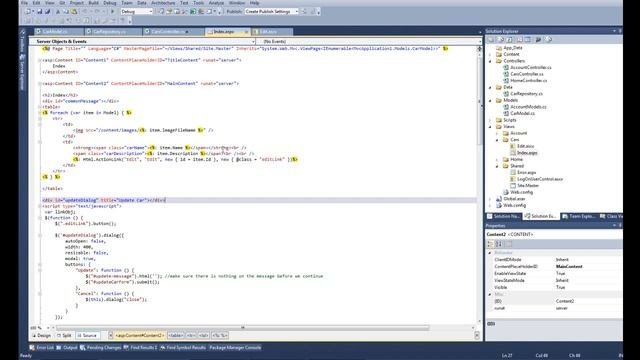The width and height of the screenshot is (640, 360).
Task: Open the Analyze menu
Action: pos(216,3)
